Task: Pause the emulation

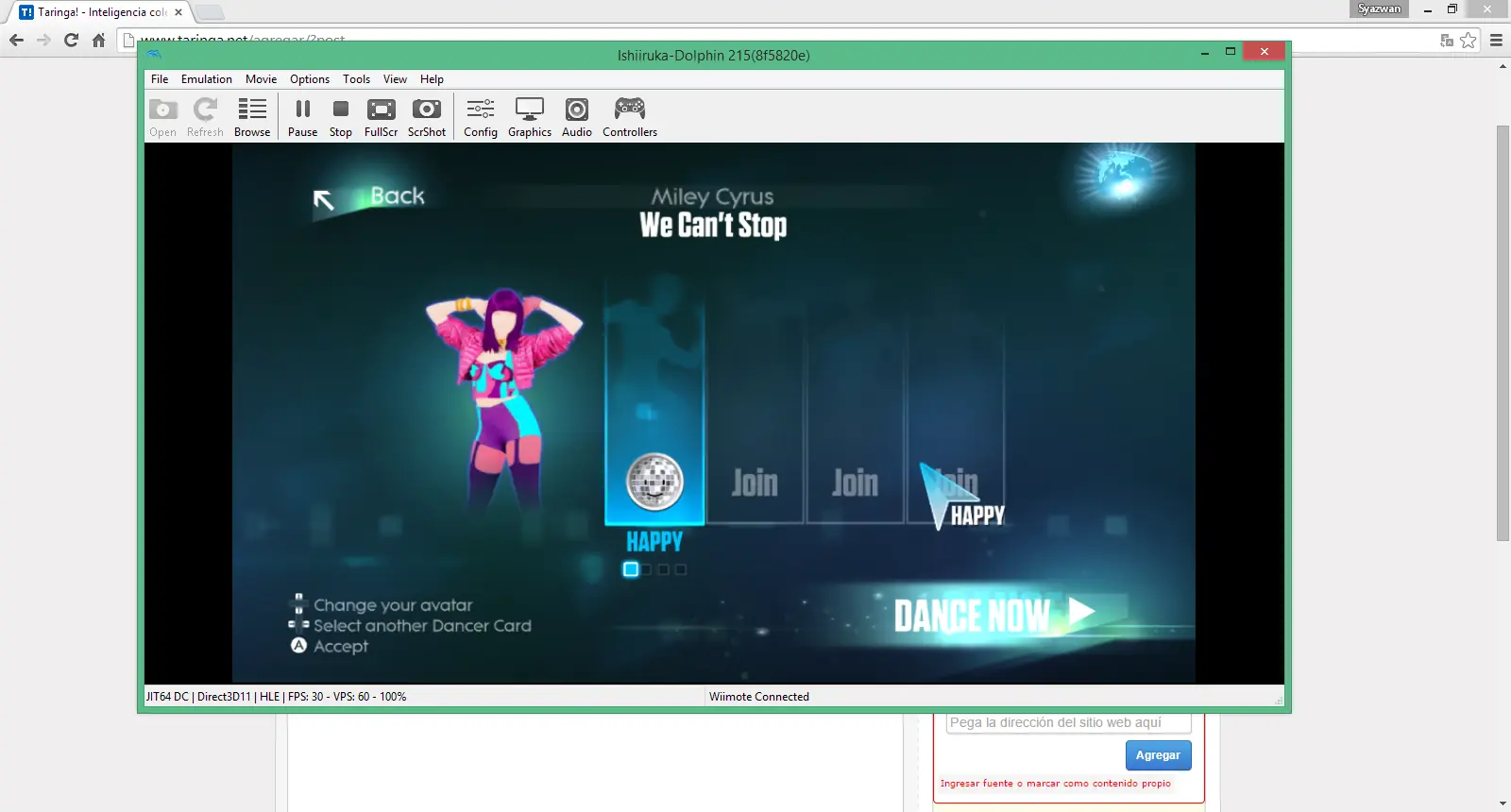Action: click(x=302, y=118)
